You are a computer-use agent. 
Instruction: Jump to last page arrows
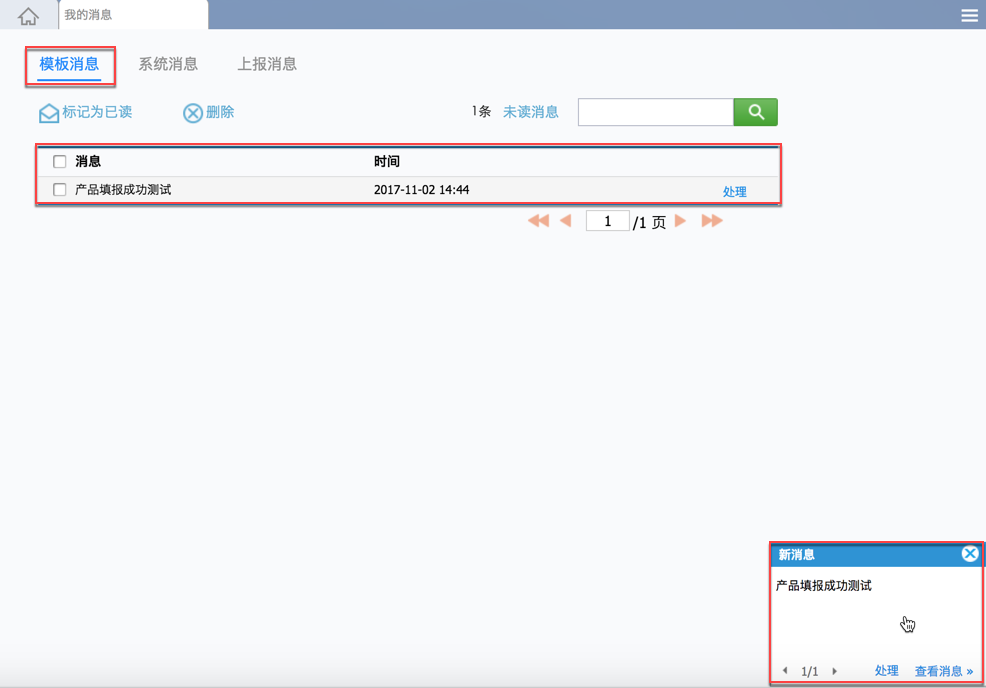tap(712, 221)
